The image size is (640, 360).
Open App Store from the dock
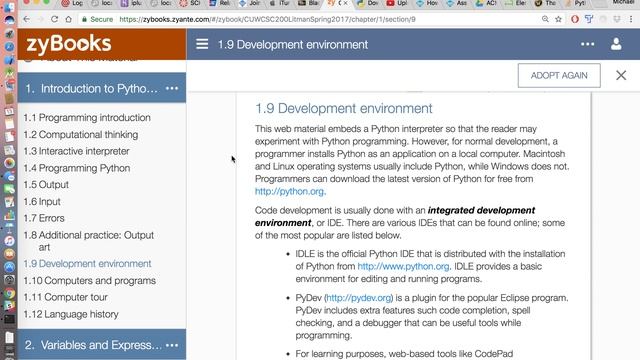(9, 267)
